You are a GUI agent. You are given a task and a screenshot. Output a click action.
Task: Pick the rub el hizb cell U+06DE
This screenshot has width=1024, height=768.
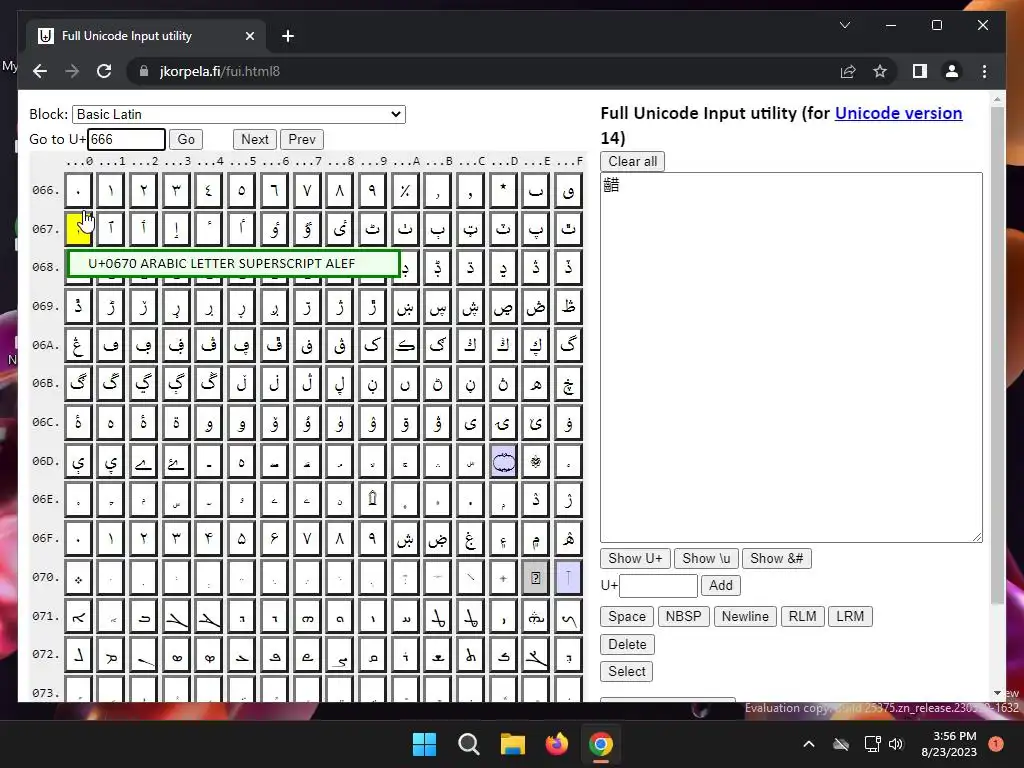(536, 462)
